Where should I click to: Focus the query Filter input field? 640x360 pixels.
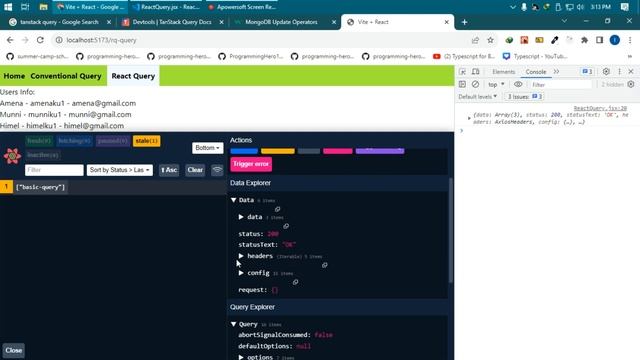click(x=54, y=170)
